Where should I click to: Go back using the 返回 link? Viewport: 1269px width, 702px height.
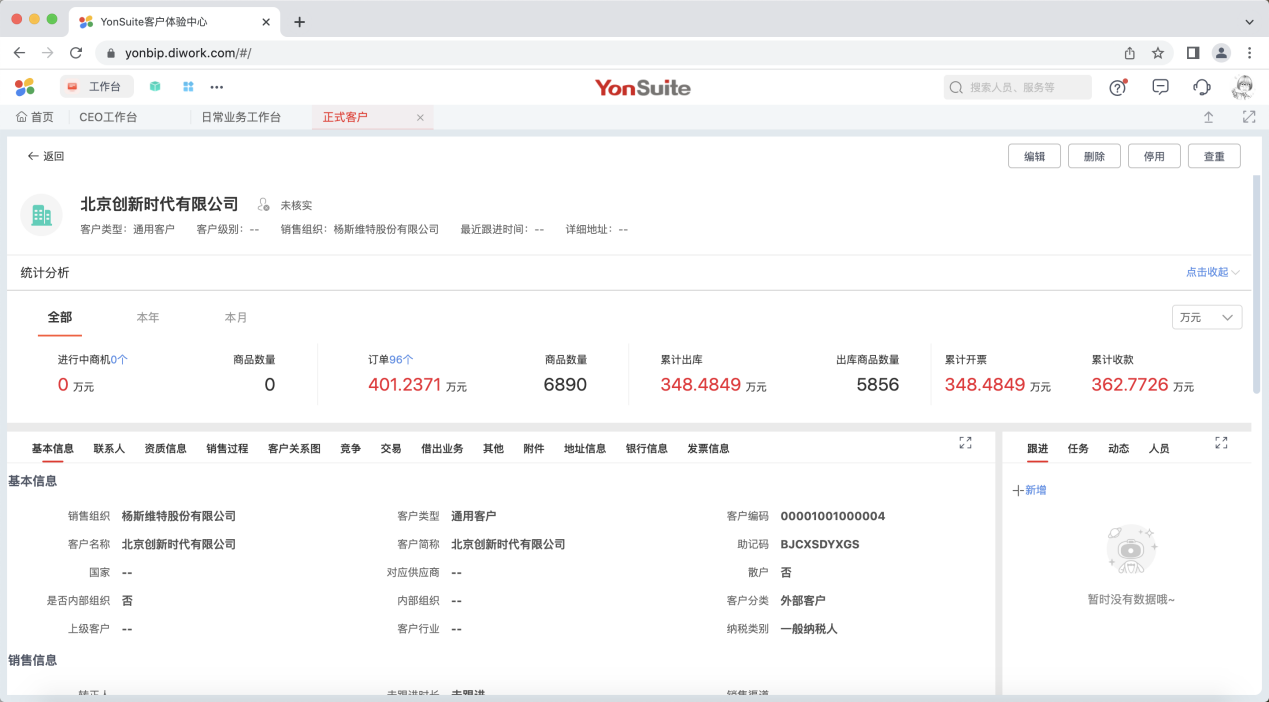(x=46, y=156)
